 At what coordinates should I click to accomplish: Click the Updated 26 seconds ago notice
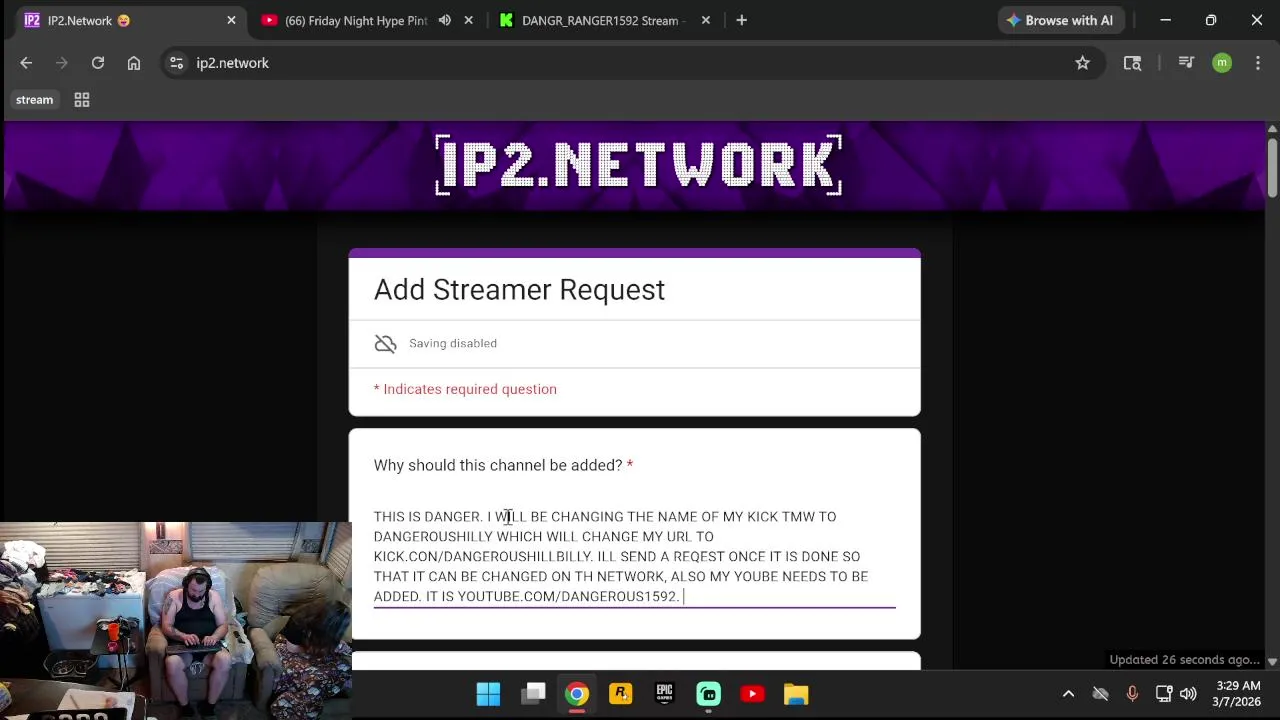click(1184, 660)
